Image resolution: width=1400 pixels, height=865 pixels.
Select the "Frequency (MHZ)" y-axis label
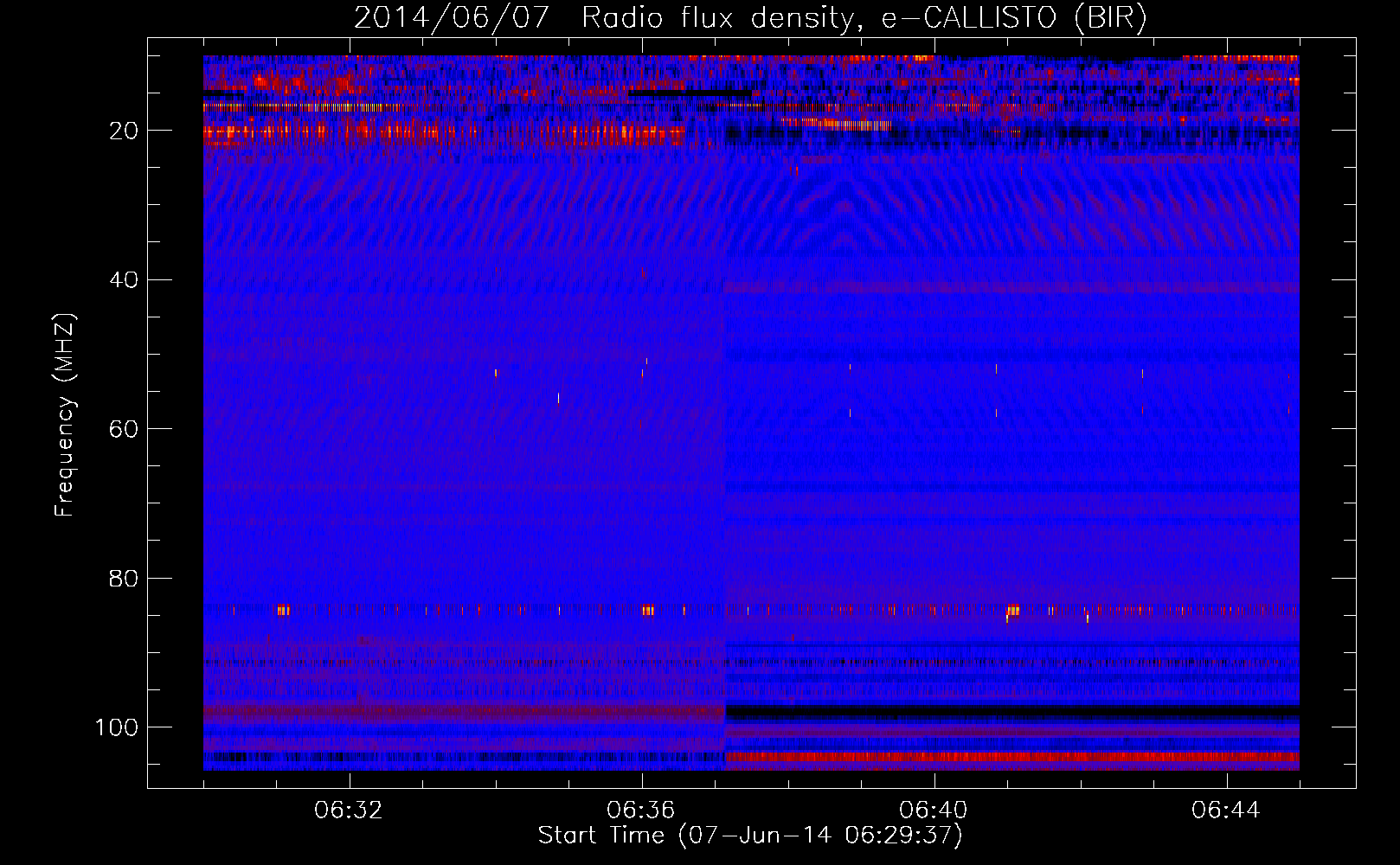pos(65,415)
